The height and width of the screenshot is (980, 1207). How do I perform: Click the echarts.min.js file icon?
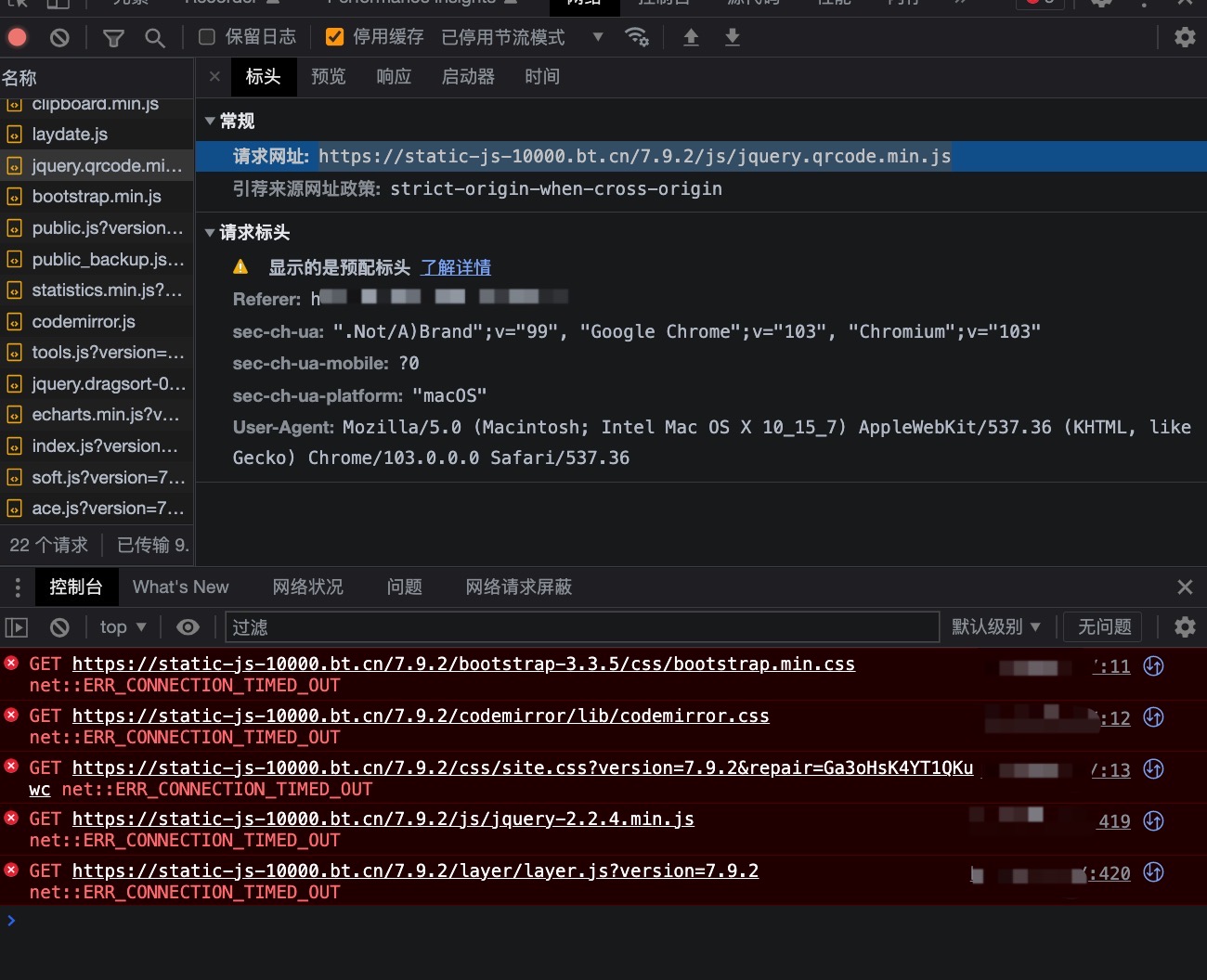coord(14,415)
